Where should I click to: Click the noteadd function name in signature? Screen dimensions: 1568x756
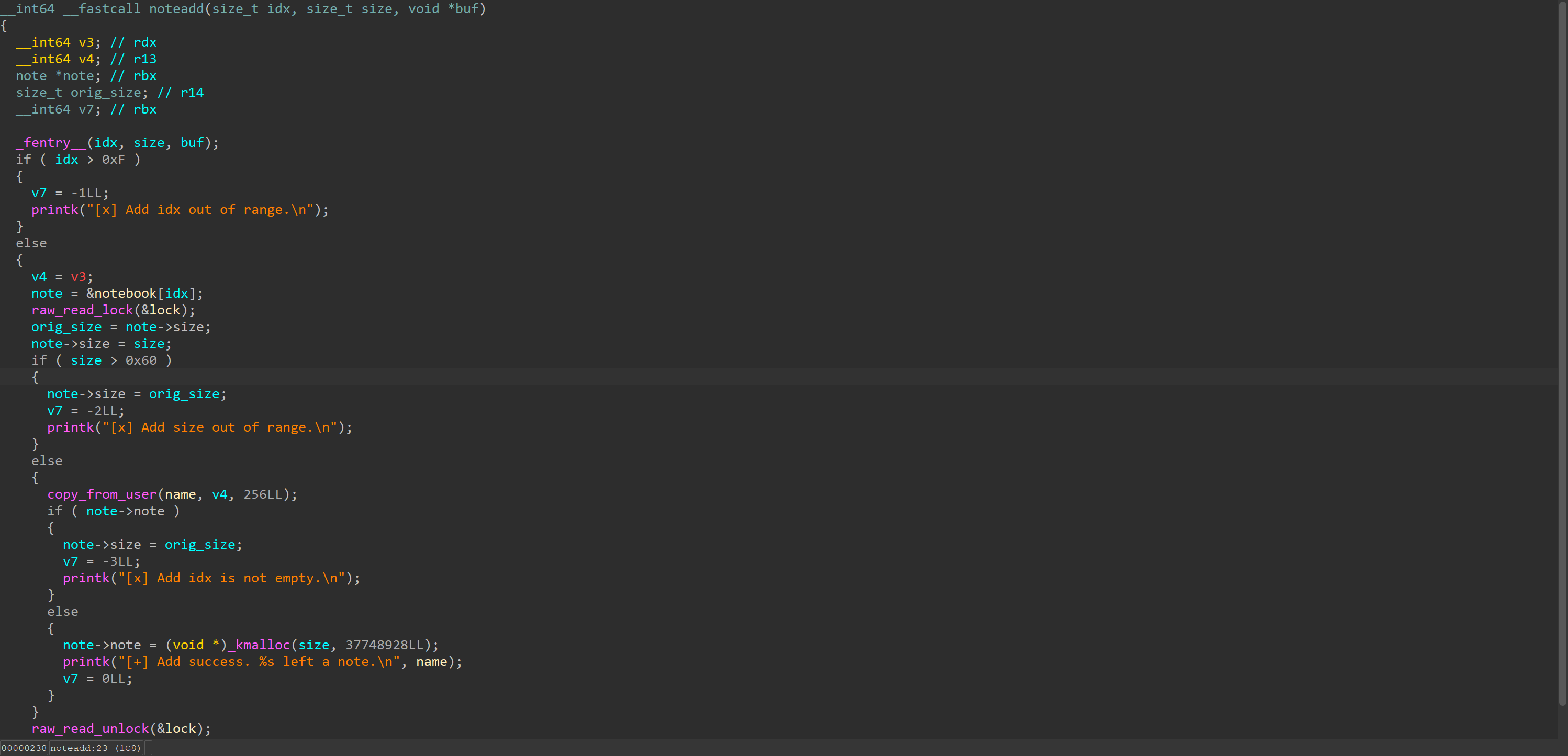click(x=176, y=8)
